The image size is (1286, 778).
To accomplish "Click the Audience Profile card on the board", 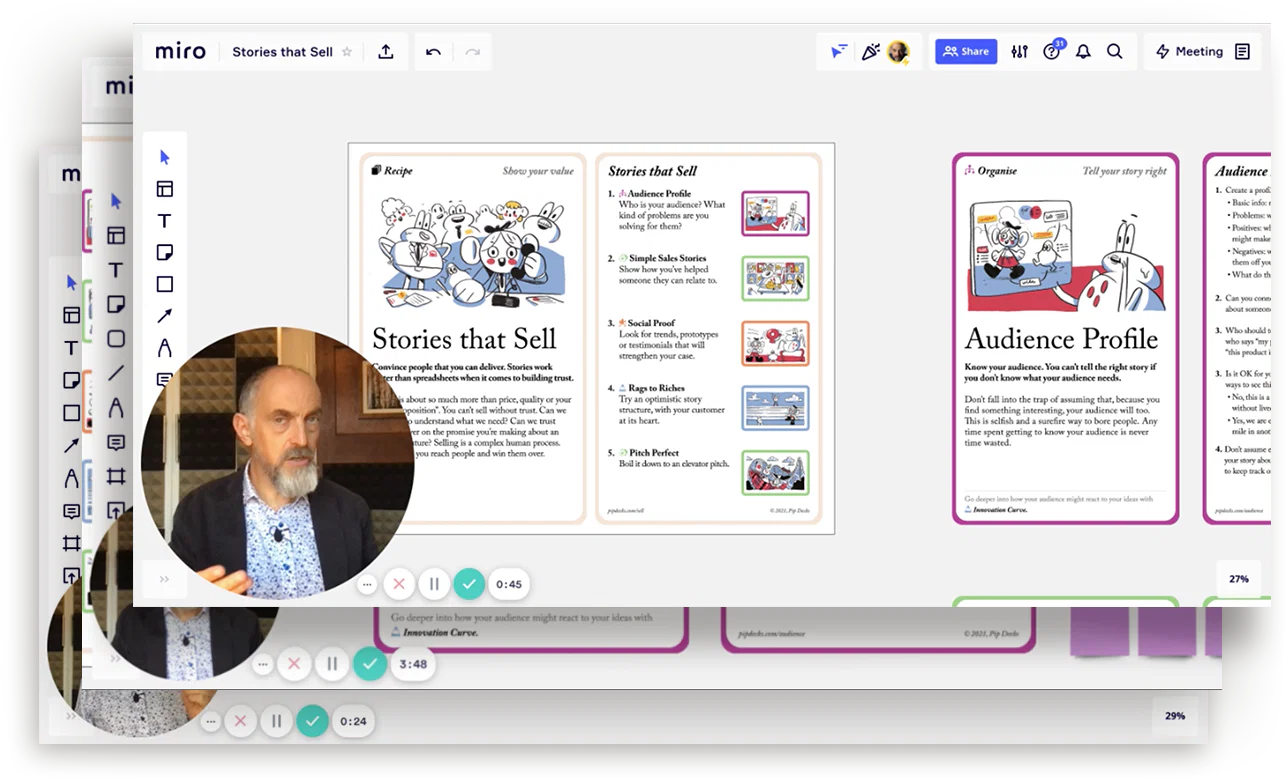I will (1065, 338).
